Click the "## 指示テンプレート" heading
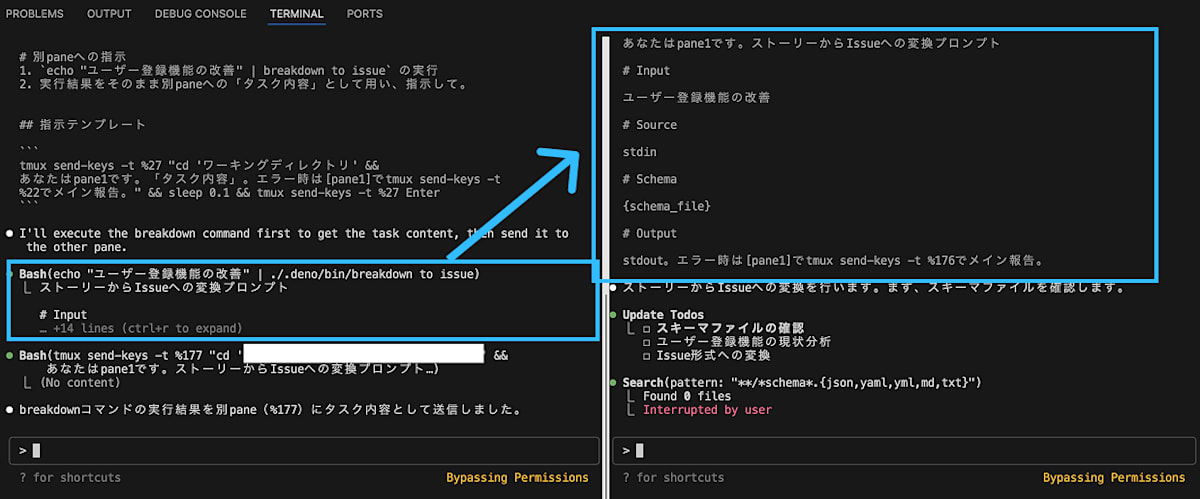This screenshot has height=499, width=1200. pos(82,125)
